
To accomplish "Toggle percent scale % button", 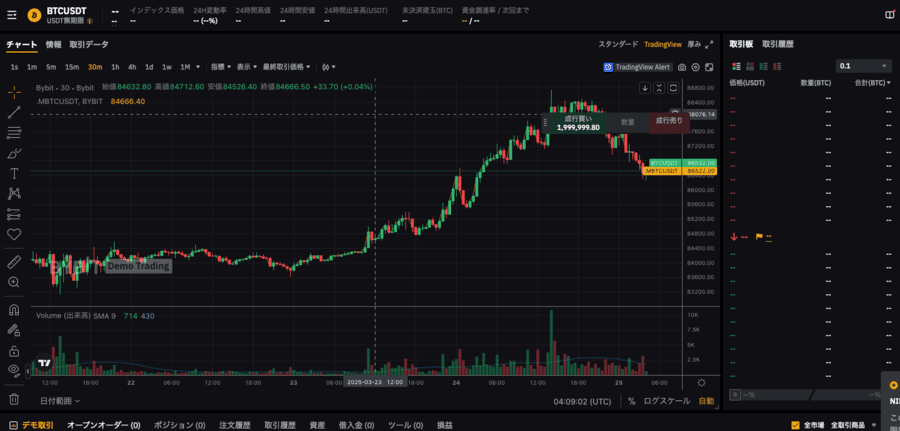I will coord(631,401).
